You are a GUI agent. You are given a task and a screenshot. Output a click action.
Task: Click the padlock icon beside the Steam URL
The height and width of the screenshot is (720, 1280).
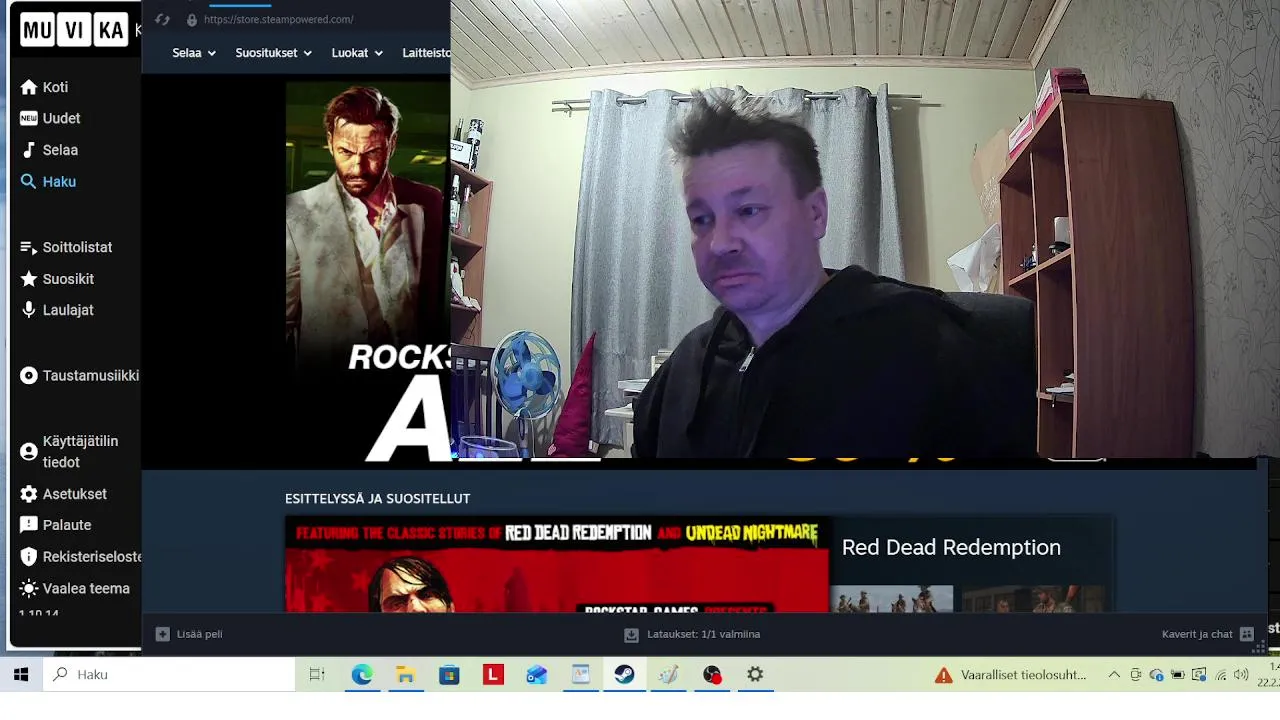point(192,20)
